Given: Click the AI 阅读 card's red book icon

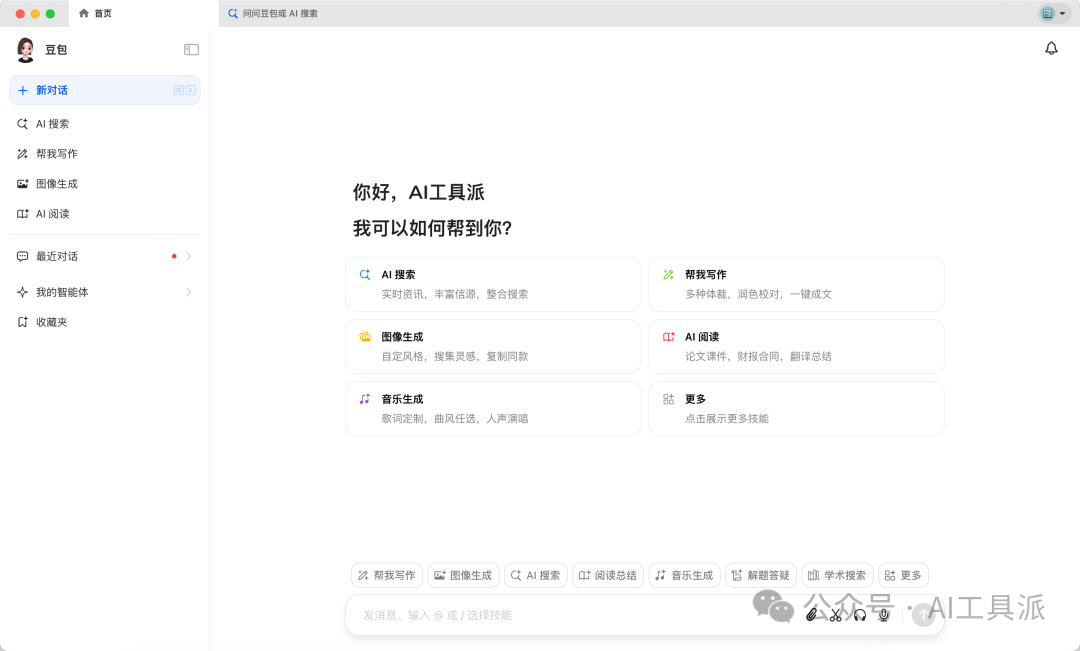Looking at the screenshot, I should point(668,337).
